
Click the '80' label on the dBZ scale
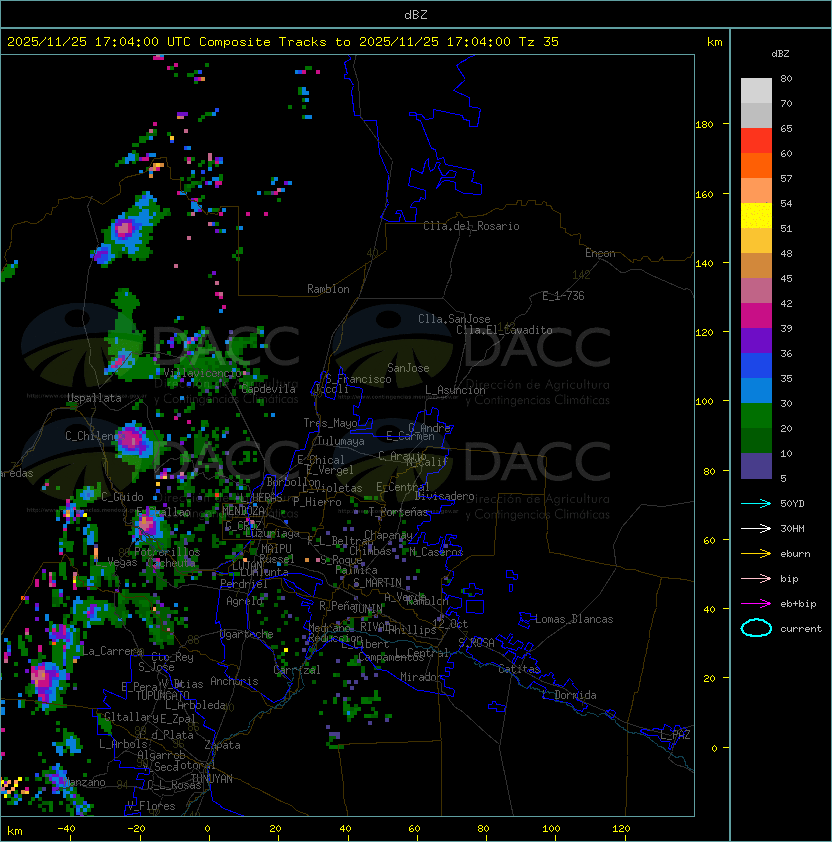[x=786, y=79]
